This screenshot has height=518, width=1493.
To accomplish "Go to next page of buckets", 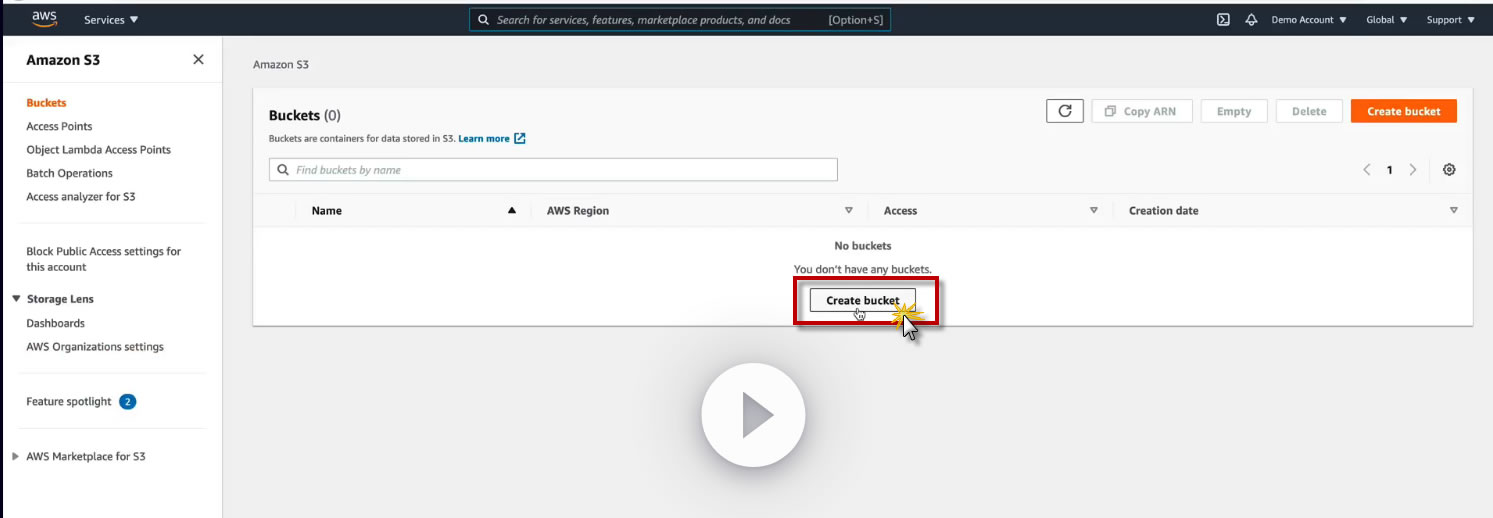I will (1413, 170).
